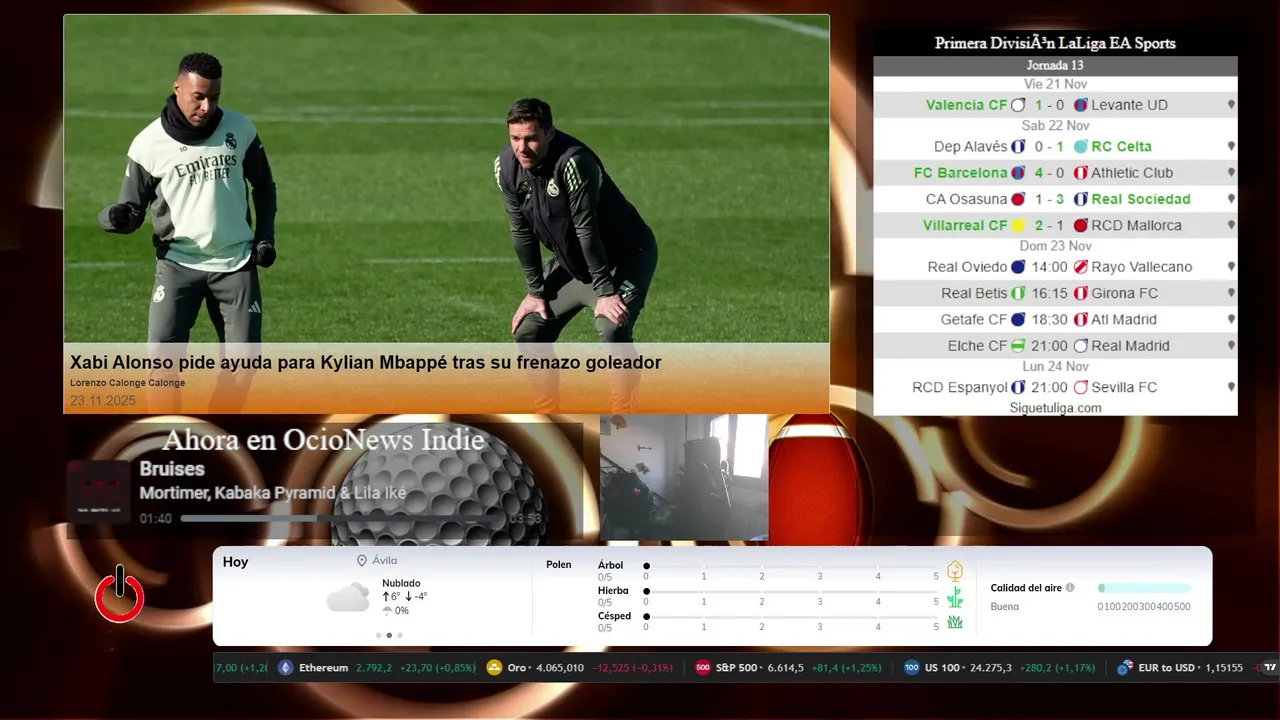The height and width of the screenshot is (720, 1280).
Task: Click the cloudy weather icon
Action: [x=348, y=598]
